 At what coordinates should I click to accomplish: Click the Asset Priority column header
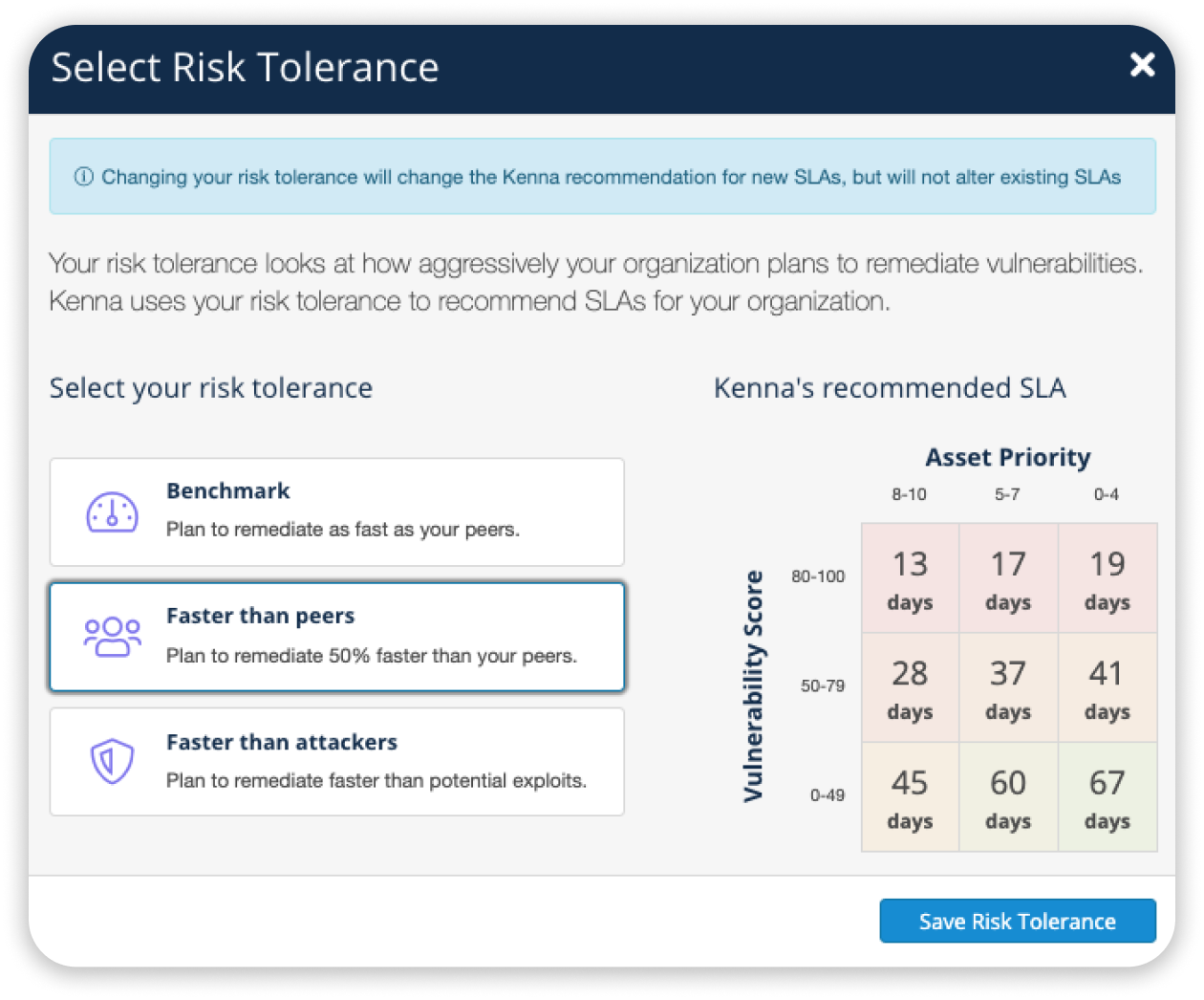pyautogui.click(x=1008, y=458)
